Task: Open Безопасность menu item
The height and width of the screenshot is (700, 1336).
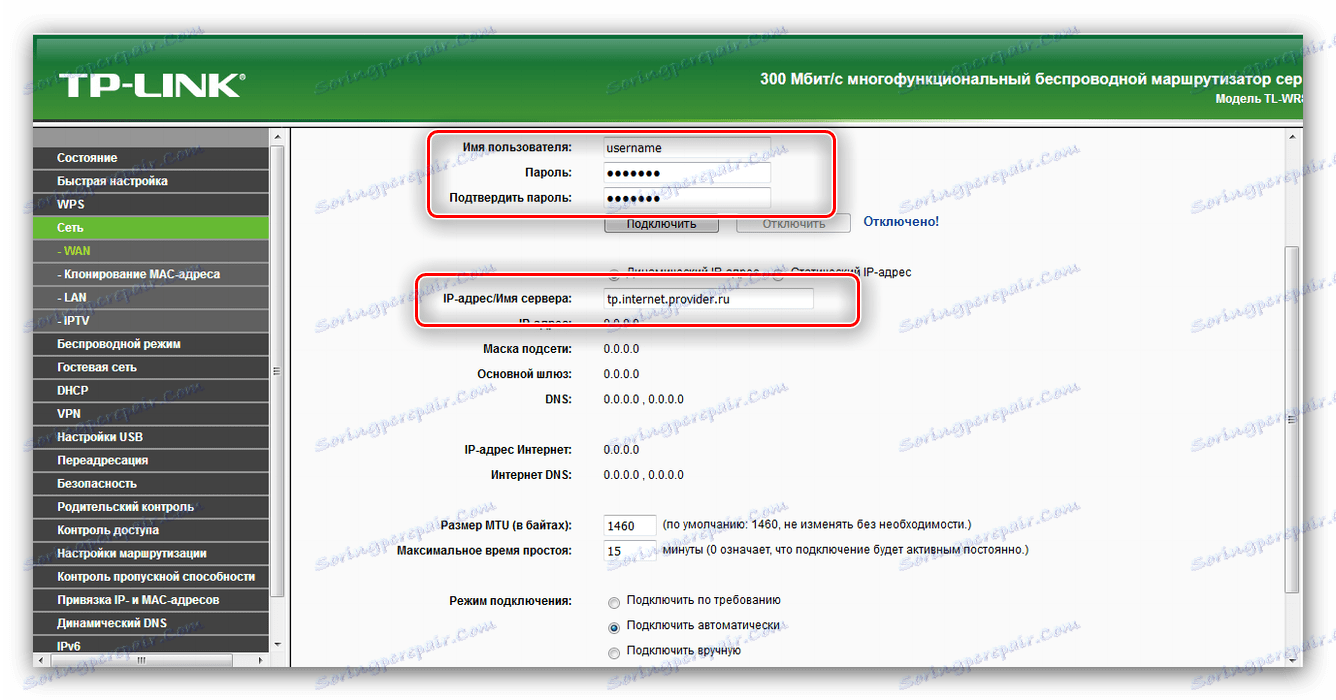Action: point(151,483)
